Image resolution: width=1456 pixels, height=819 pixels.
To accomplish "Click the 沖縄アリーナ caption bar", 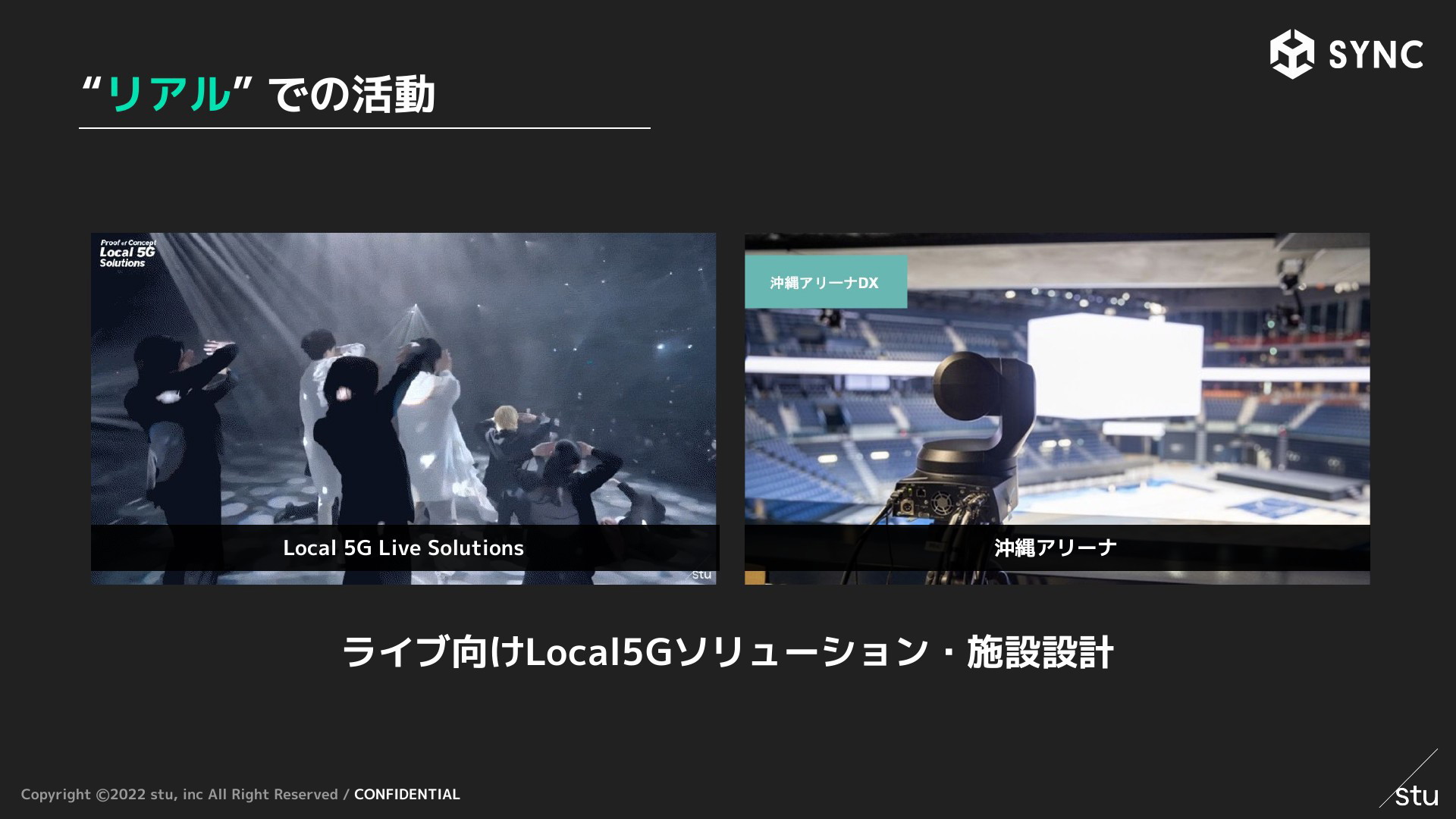I will point(1057,548).
